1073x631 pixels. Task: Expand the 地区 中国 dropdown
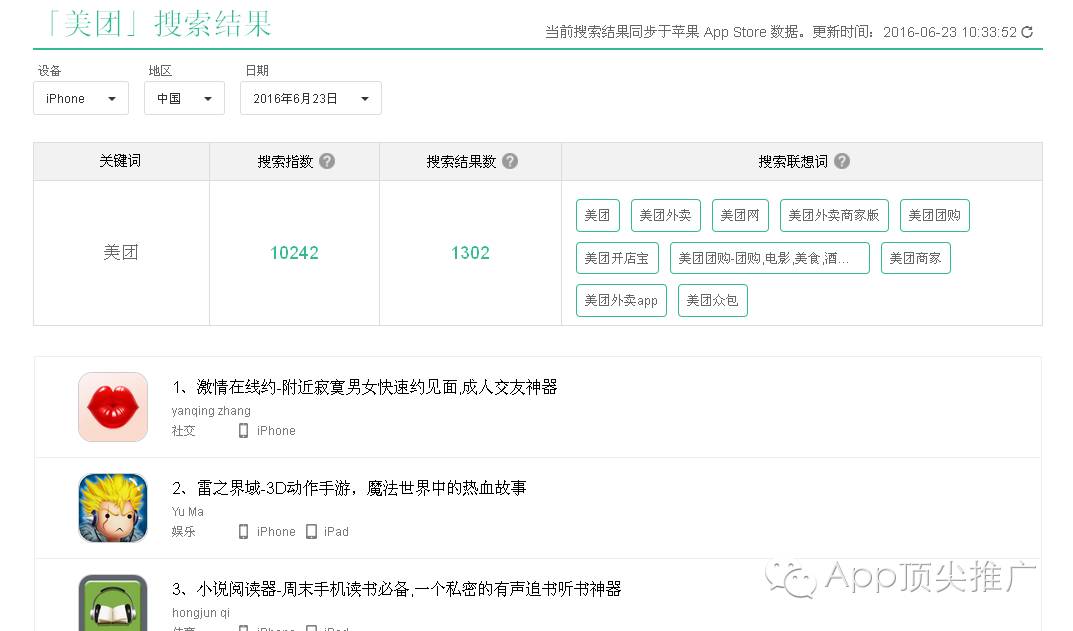[184, 99]
